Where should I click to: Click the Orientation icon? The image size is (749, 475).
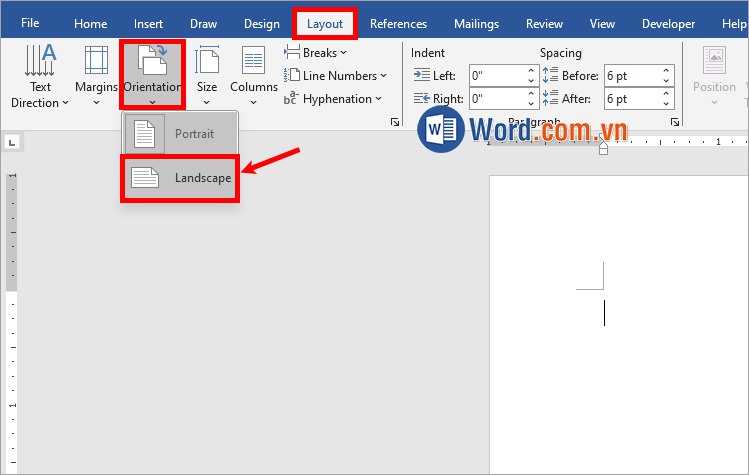point(152,62)
